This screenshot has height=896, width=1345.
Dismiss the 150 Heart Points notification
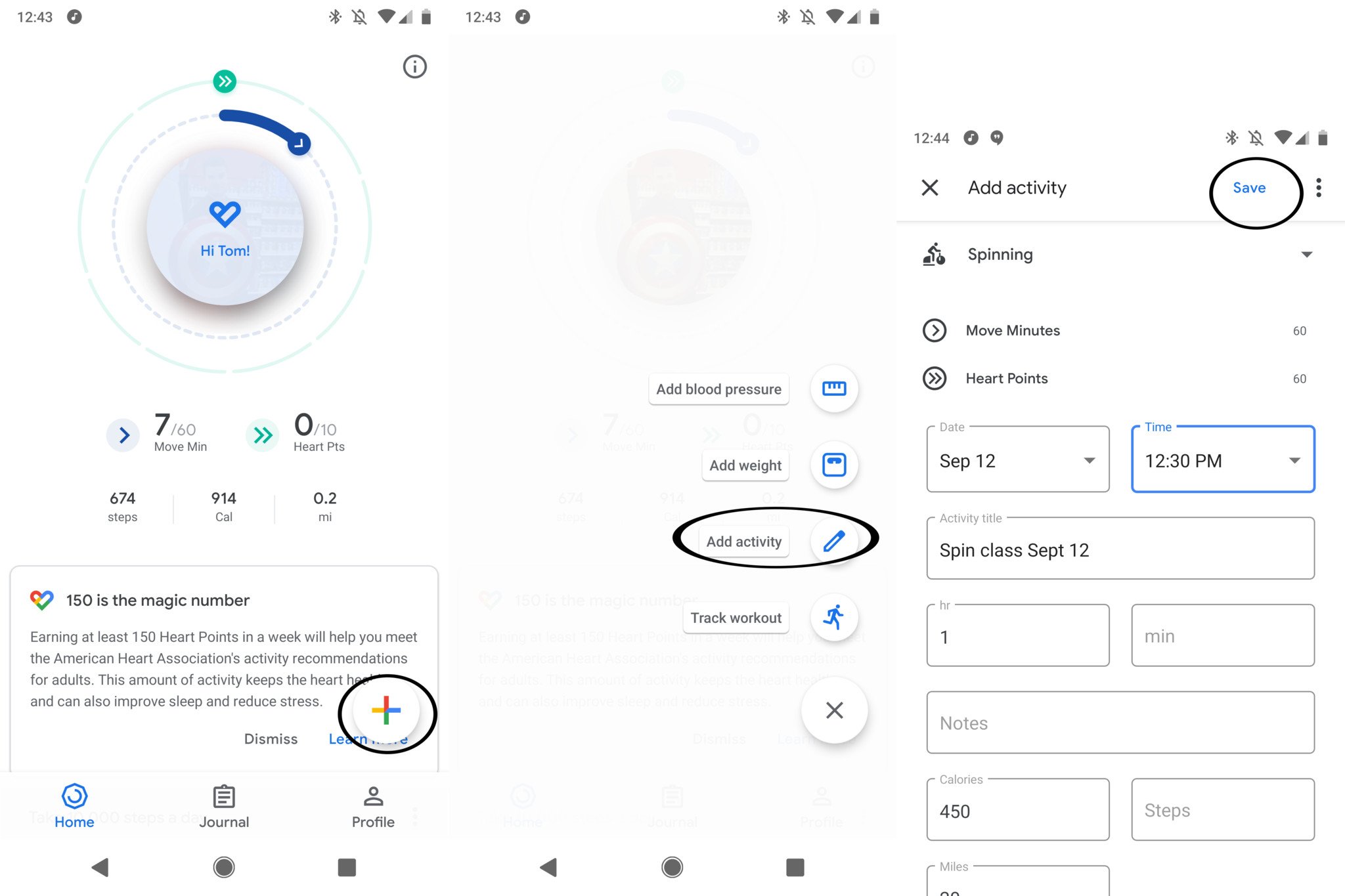tap(270, 738)
